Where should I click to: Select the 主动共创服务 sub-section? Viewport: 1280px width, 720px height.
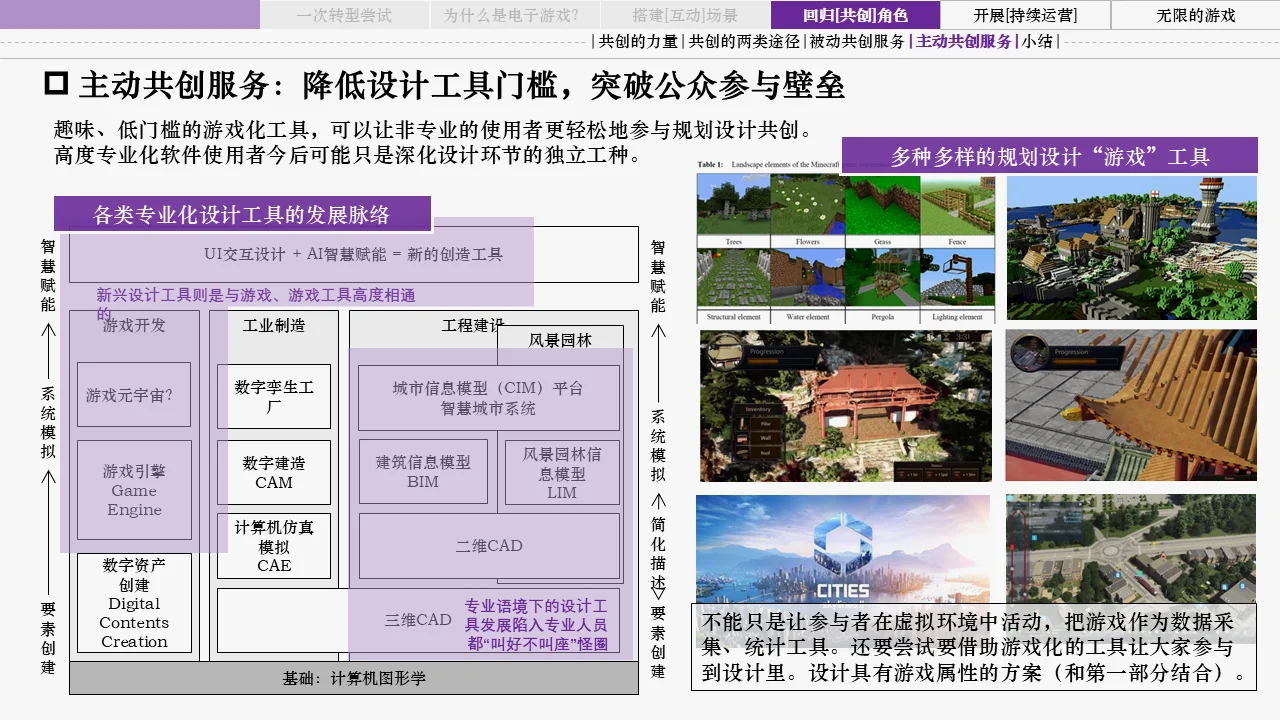(964, 41)
